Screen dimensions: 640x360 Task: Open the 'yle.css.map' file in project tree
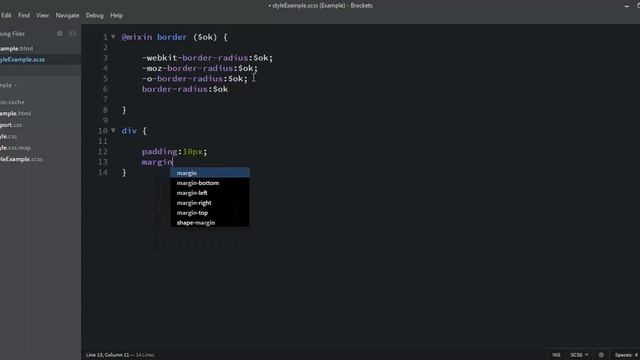[x=16, y=148]
